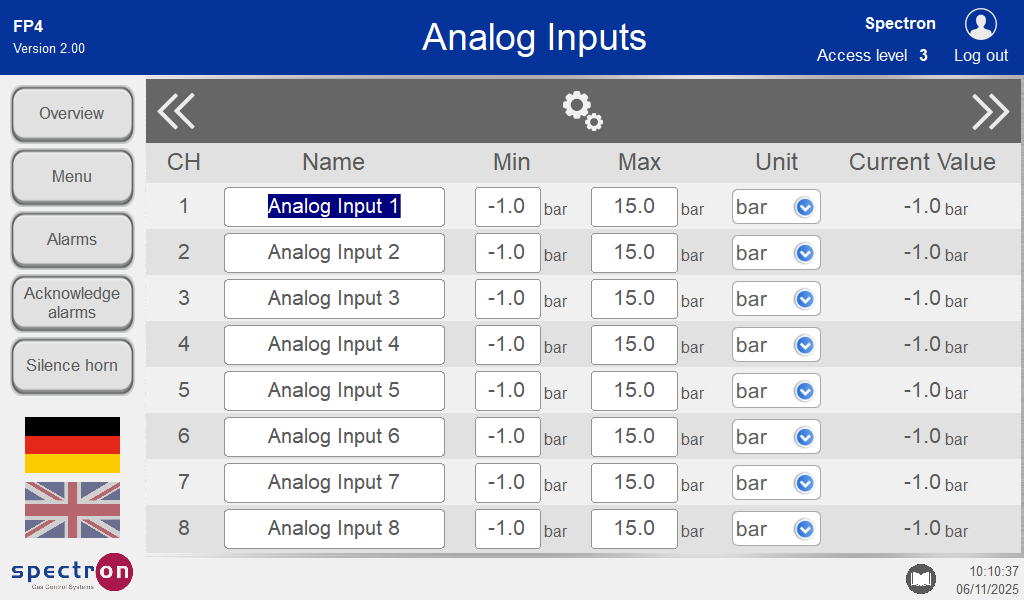This screenshot has width=1024, height=600.
Task: Expand the unit dropdown for channel 4
Action: 776,345
